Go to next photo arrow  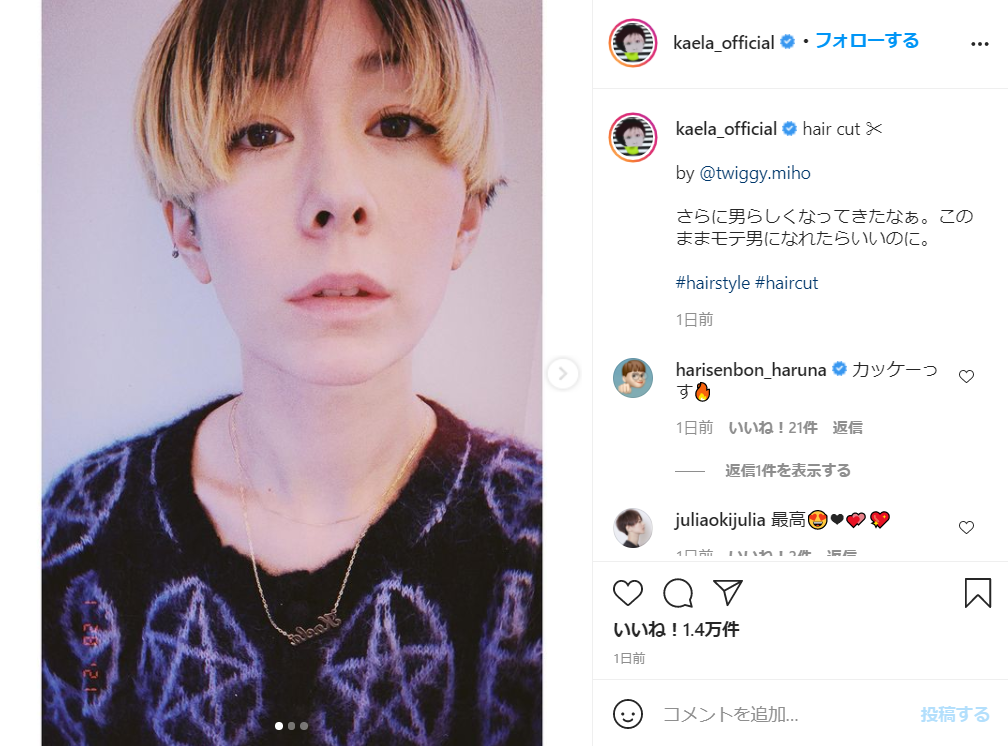coord(563,373)
